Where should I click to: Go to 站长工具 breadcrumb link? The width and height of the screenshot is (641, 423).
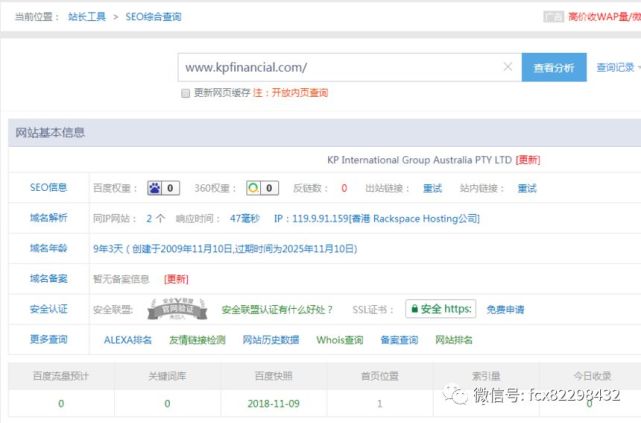87,17
